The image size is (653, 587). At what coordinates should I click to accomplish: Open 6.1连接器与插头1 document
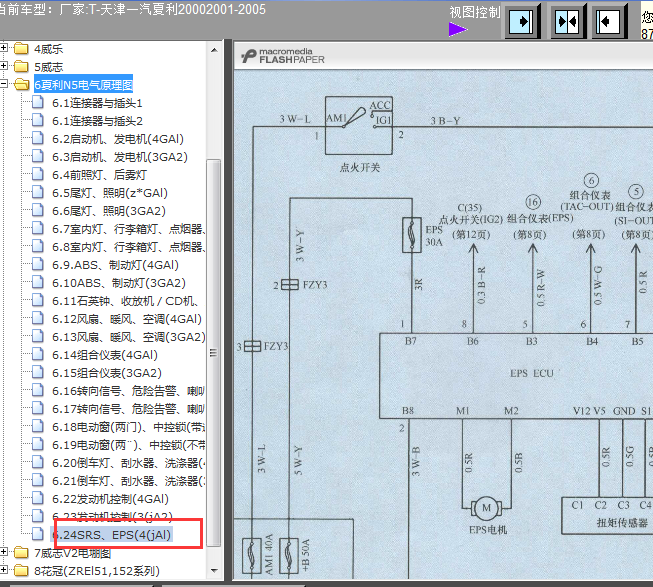tap(97, 103)
